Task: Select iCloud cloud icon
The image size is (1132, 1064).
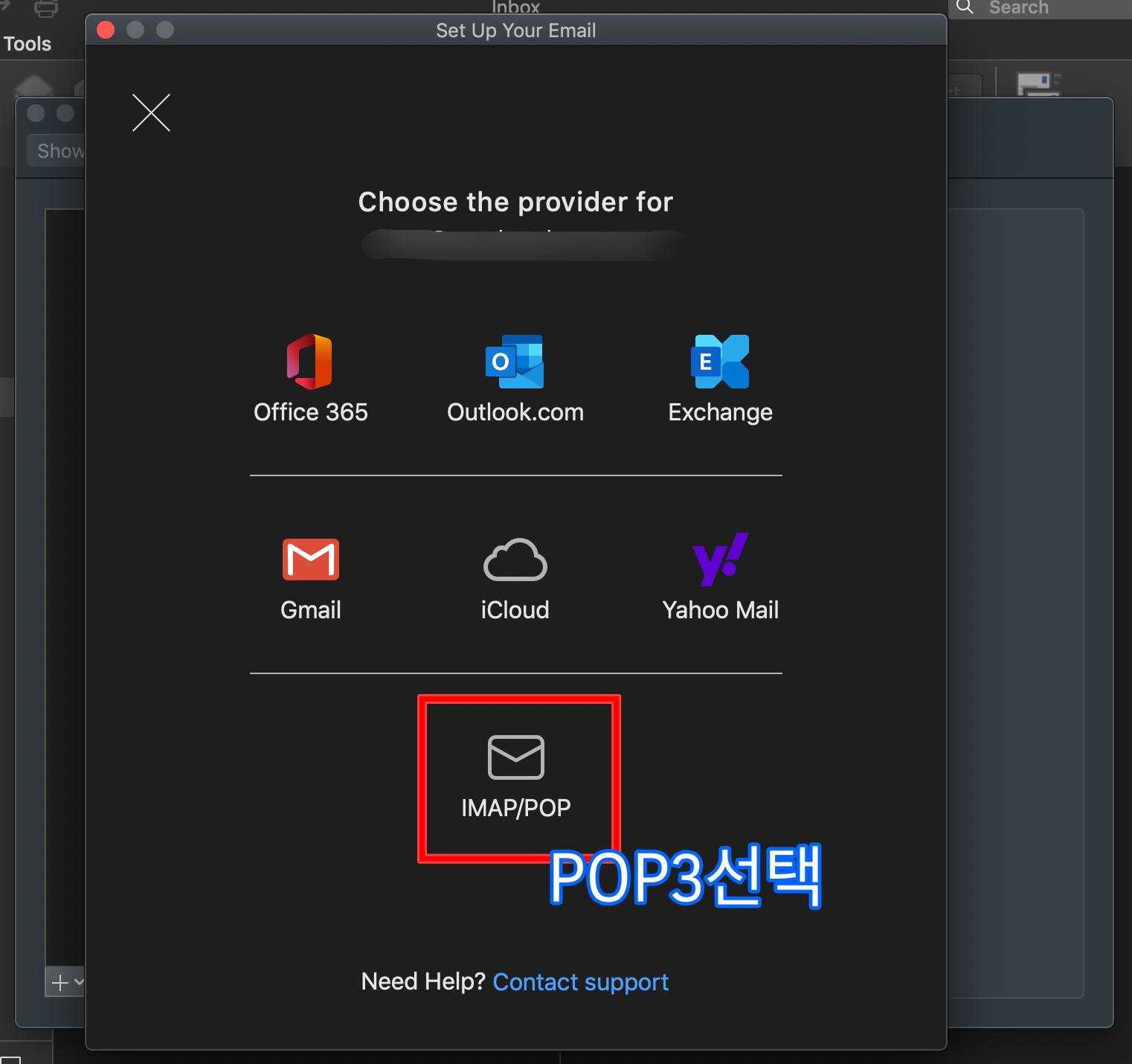Action: pos(515,560)
